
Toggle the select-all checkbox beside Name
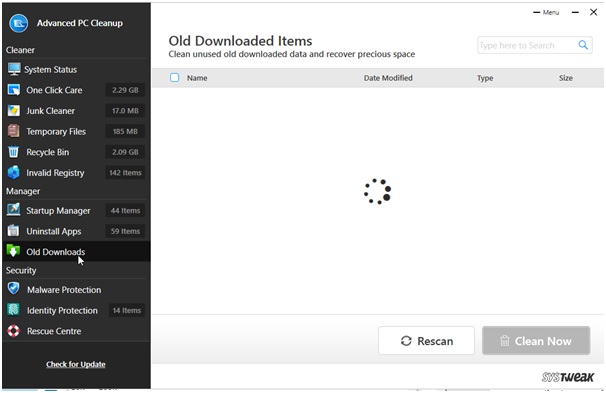[175, 78]
